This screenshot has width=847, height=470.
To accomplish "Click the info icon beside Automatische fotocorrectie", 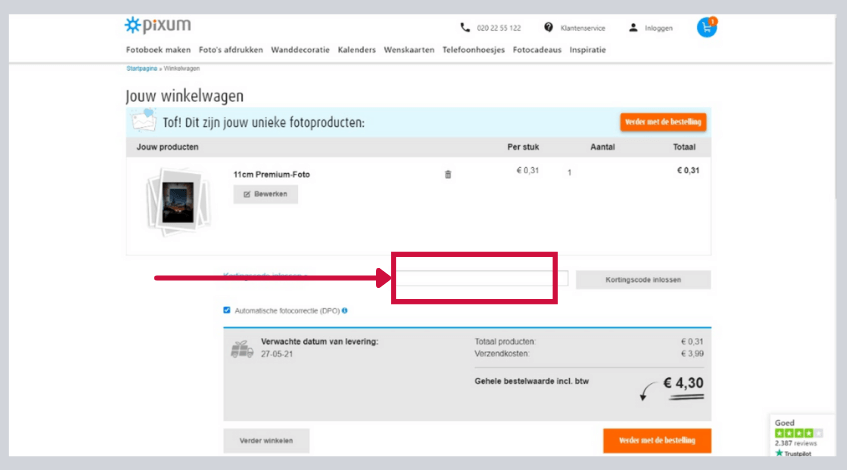I will click(x=345, y=311).
